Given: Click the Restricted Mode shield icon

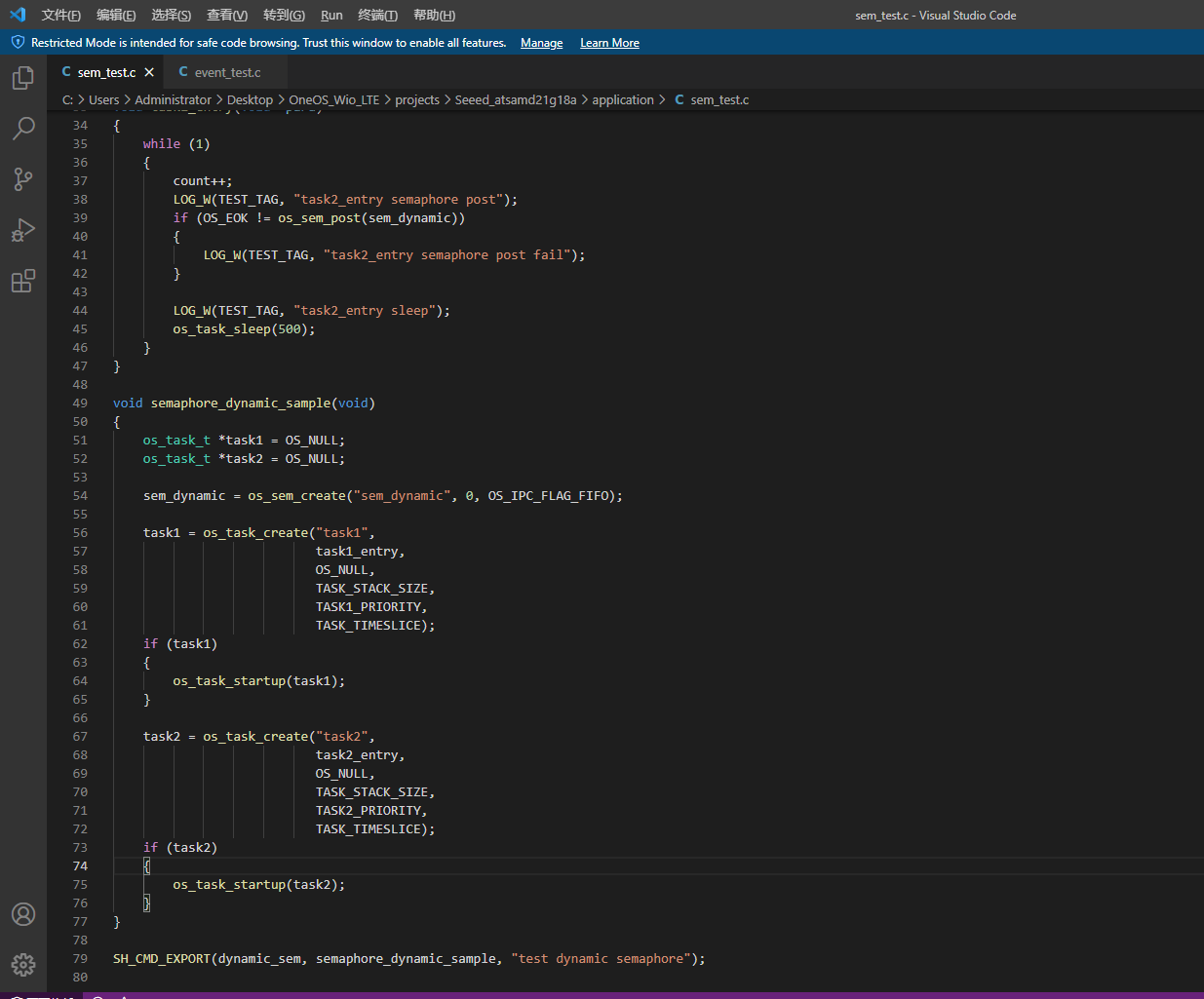Looking at the screenshot, I should pos(18,43).
